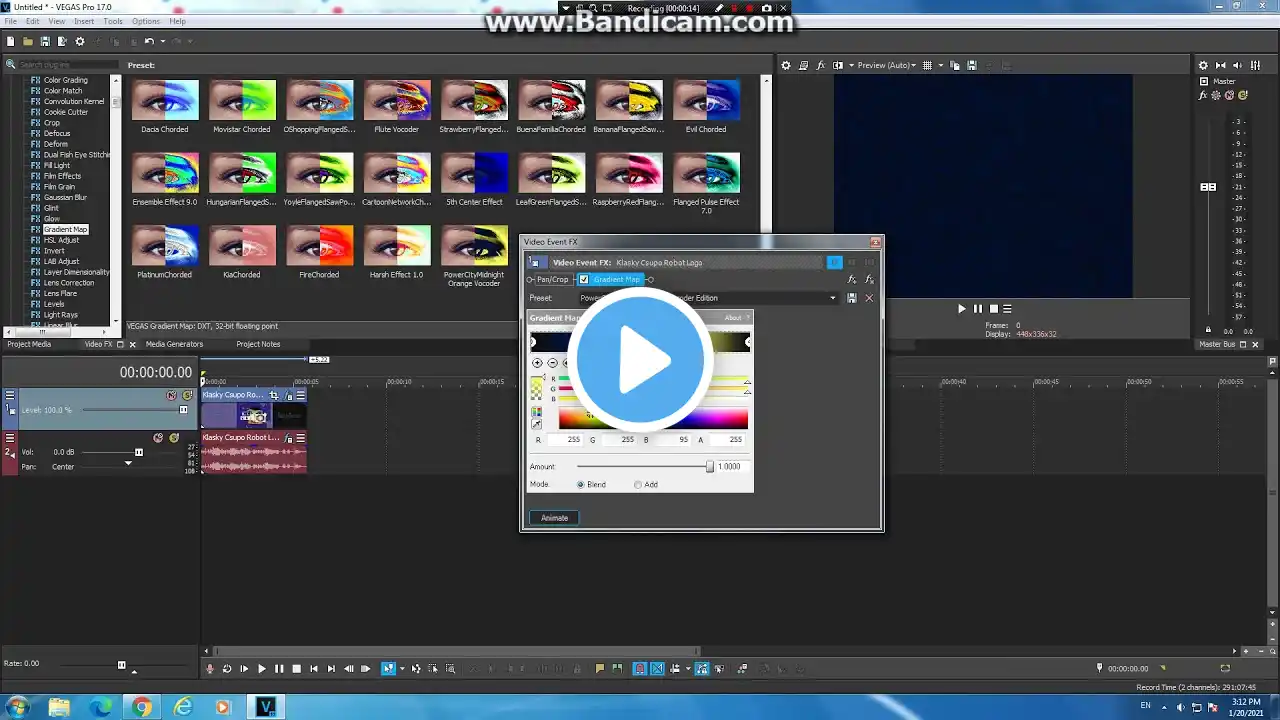The height and width of the screenshot is (720, 1280).
Task: Click the Pan/Crop button in Video Event FX
Action: pyautogui.click(x=552, y=280)
